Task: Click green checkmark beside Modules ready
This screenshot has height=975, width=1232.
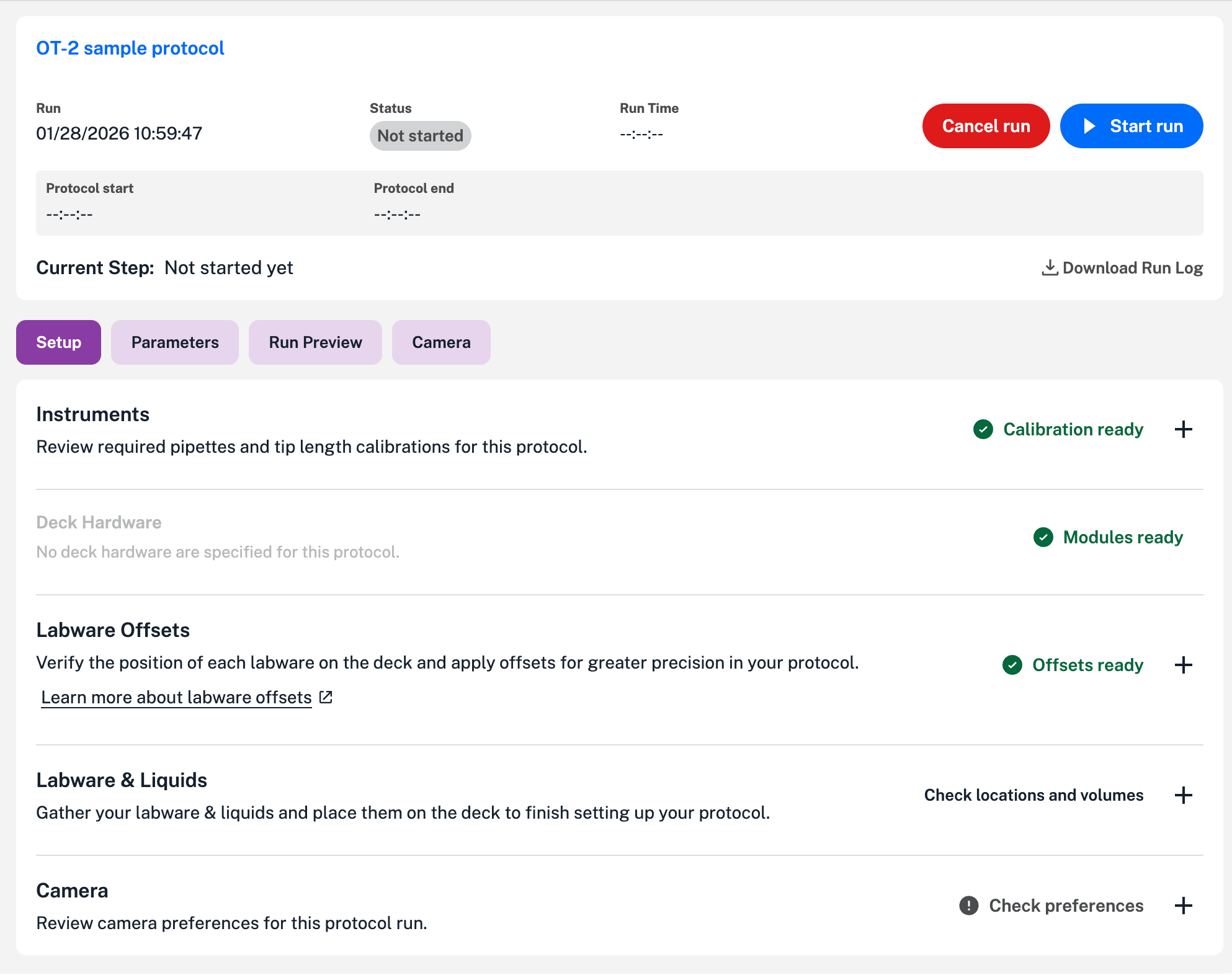Action: [x=1043, y=537]
